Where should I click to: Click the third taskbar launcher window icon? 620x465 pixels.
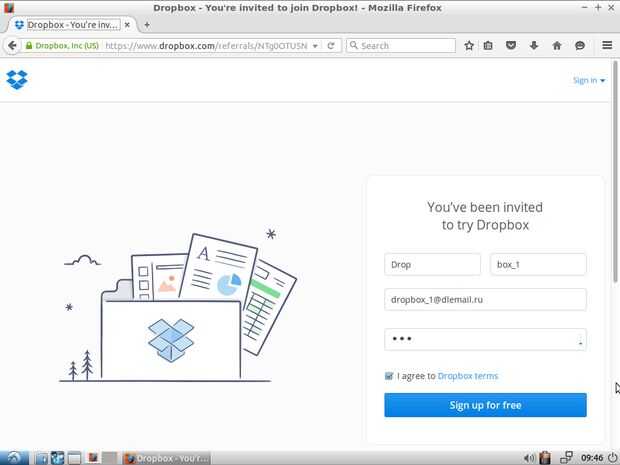click(x=74, y=458)
